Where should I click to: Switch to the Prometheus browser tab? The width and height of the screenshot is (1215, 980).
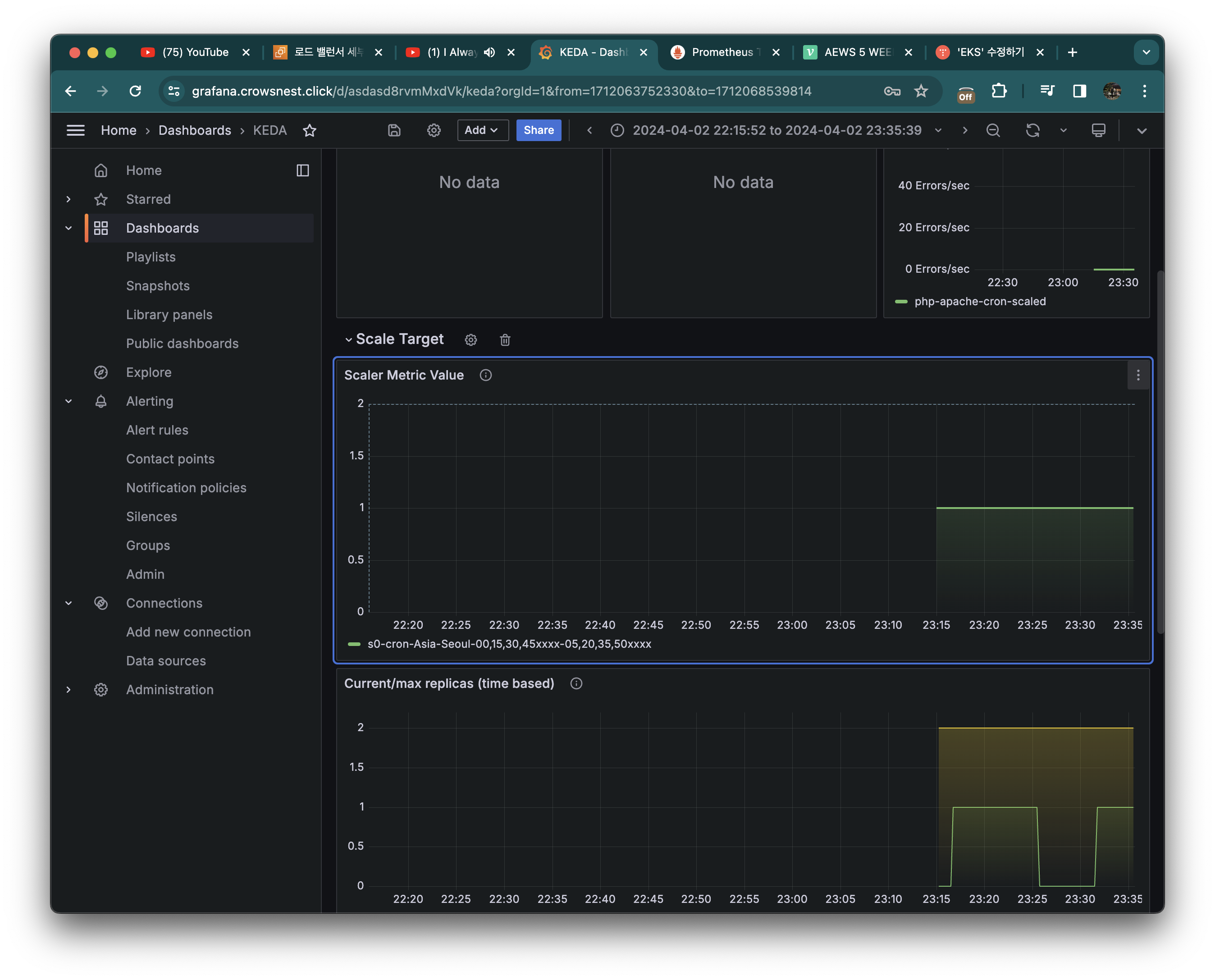(x=721, y=52)
